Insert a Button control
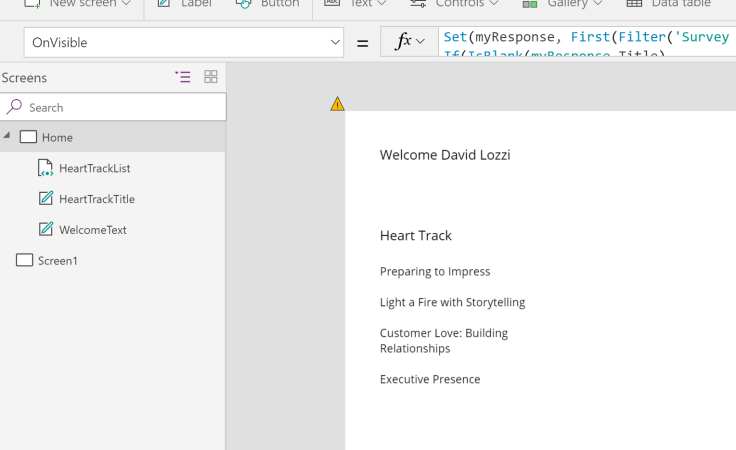 coord(267,4)
